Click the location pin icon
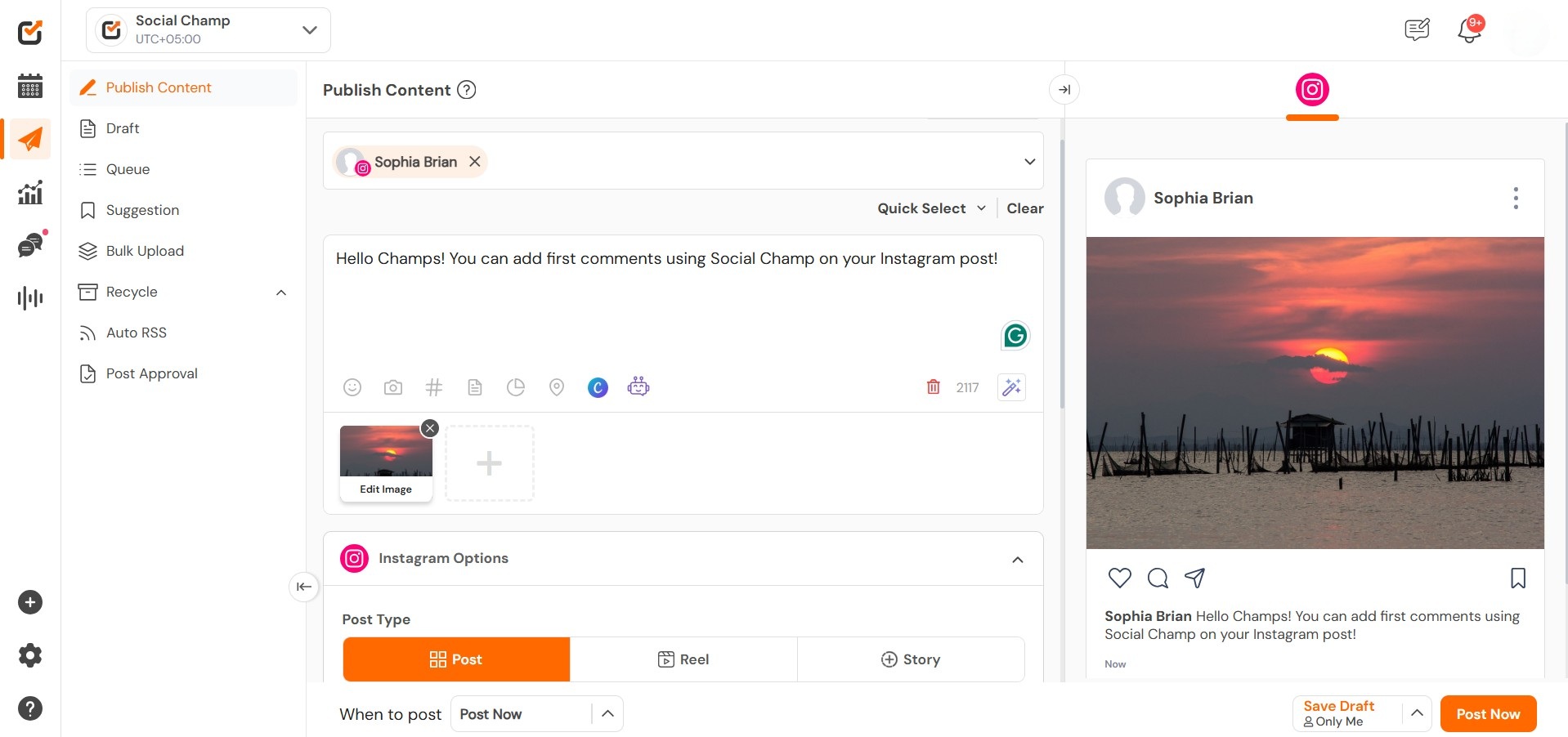The image size is (1568, 737). click(557, 387)
